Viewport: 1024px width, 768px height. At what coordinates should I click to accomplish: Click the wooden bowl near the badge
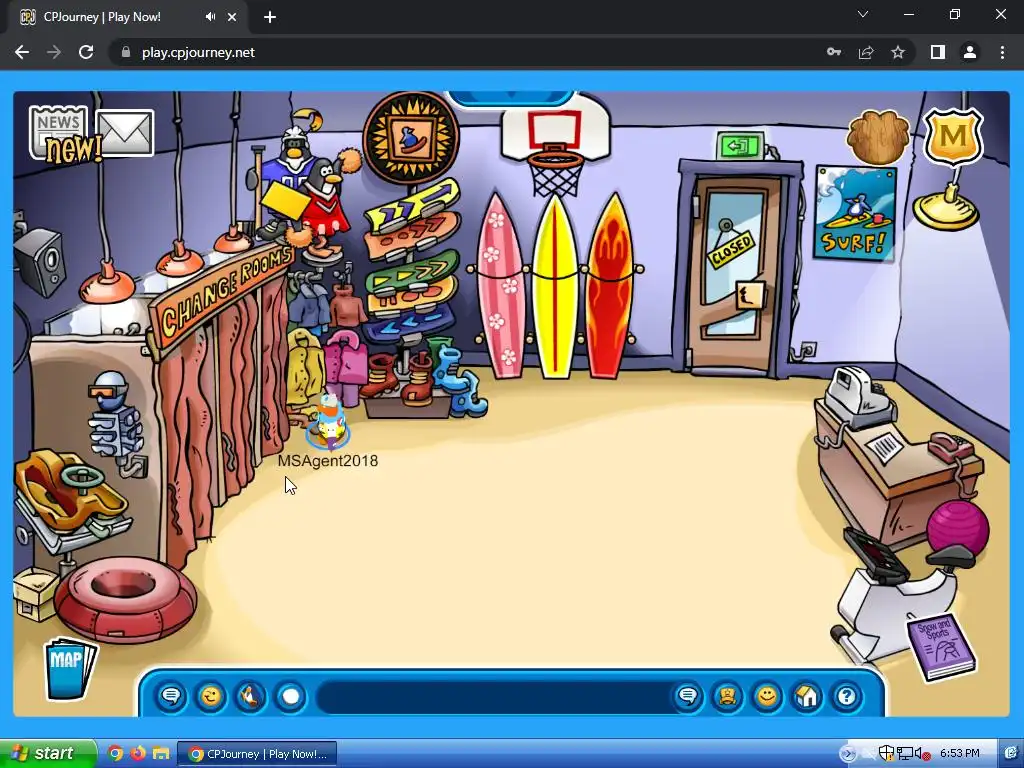click(x=878, y=136)
